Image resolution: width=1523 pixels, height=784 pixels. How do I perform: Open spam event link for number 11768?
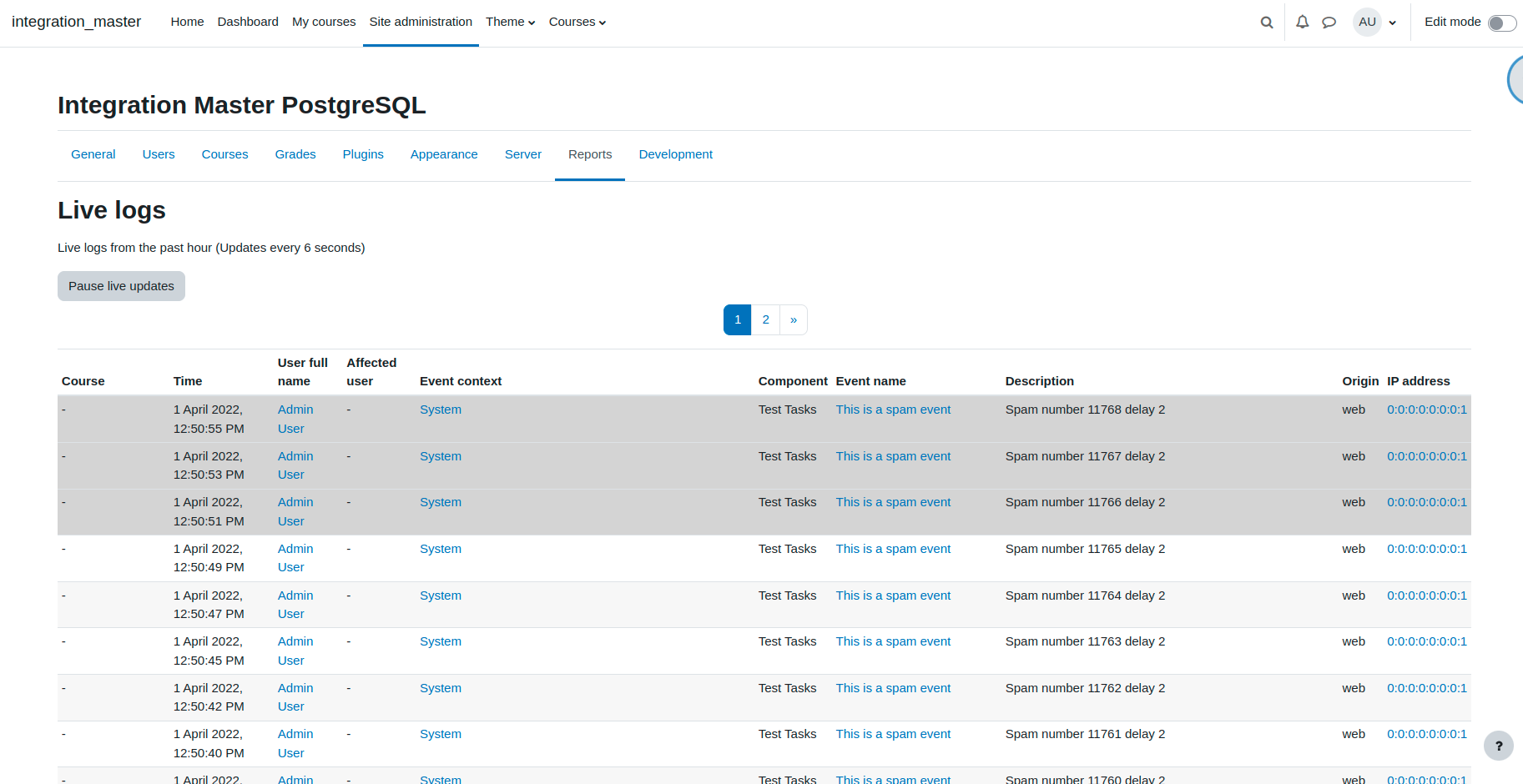[x=893, y=410]
